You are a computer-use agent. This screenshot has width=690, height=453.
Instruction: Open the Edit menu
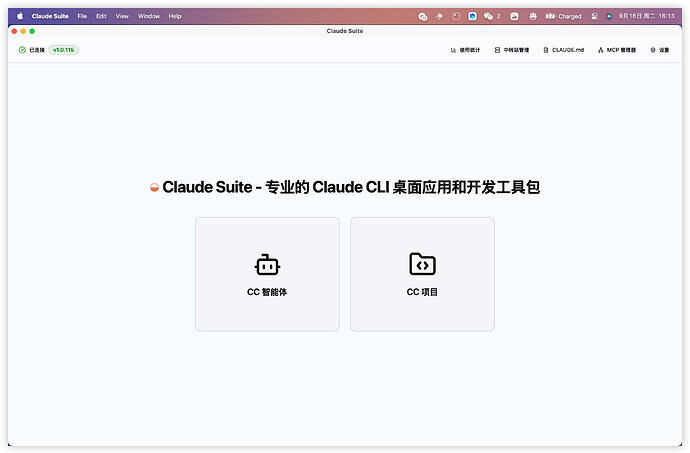tap(101, 16)
